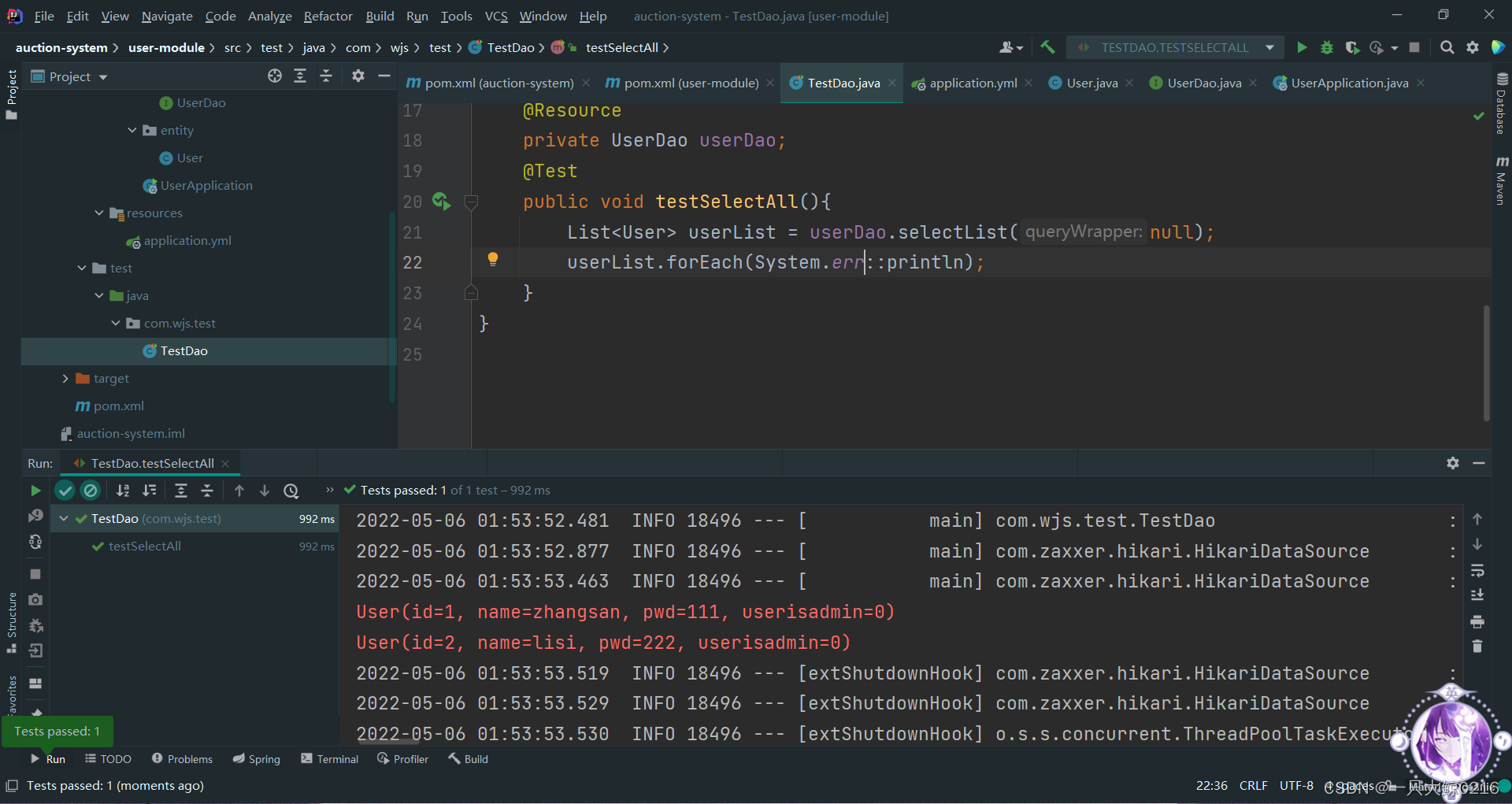The height and width of the screenshot is (804, 1512).
Task: Toggle sort tests alphabetically
Action: [x=123, y=490]
